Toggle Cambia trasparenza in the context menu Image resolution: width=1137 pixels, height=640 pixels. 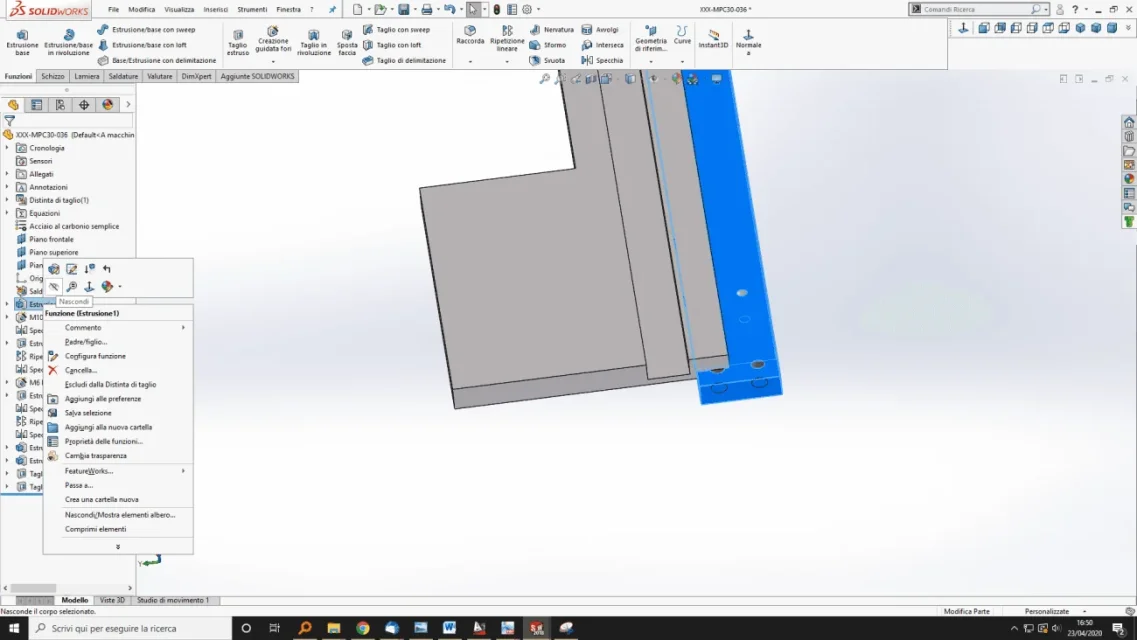pos(95,456)
